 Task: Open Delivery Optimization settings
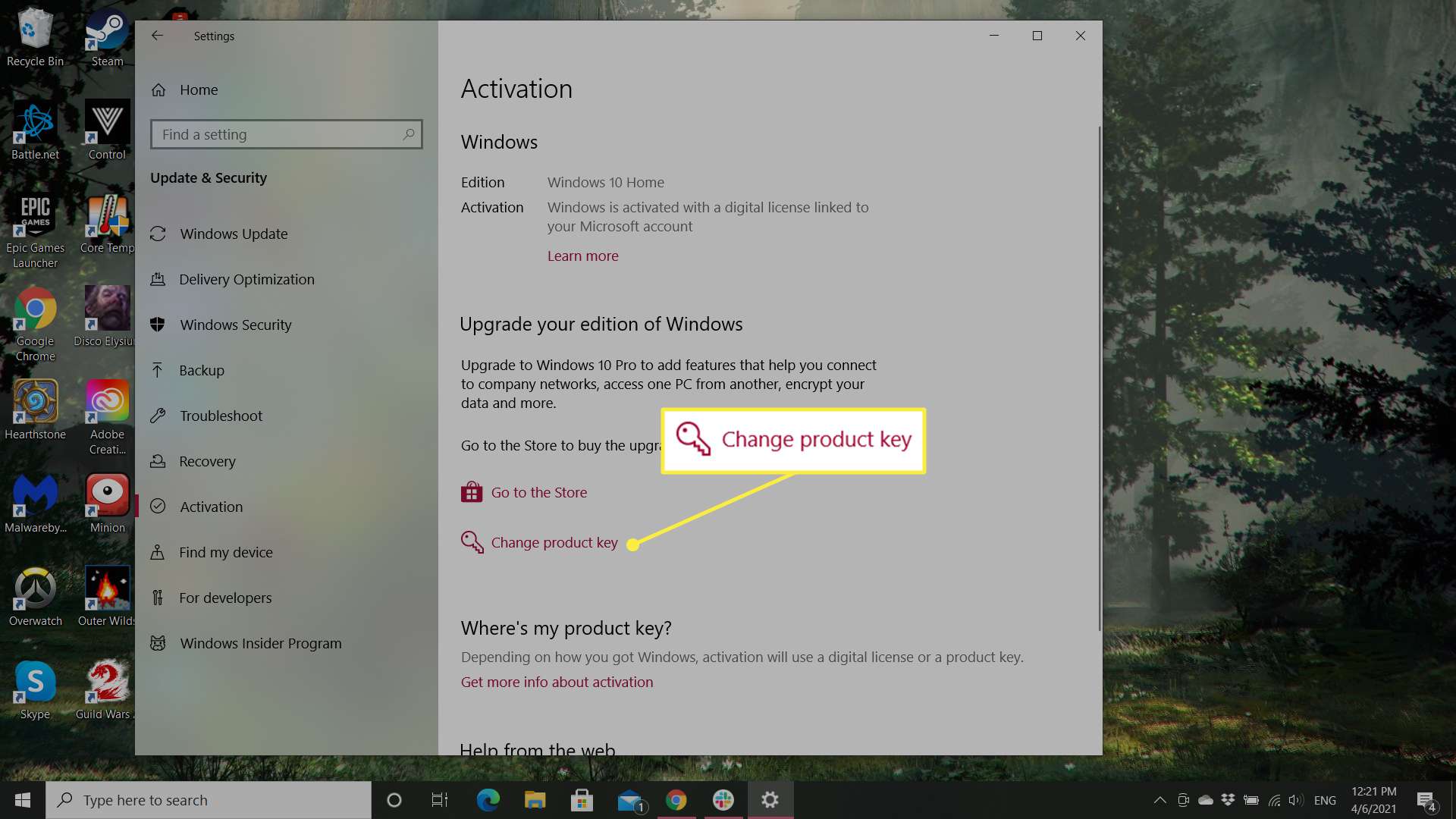[246, 279]
